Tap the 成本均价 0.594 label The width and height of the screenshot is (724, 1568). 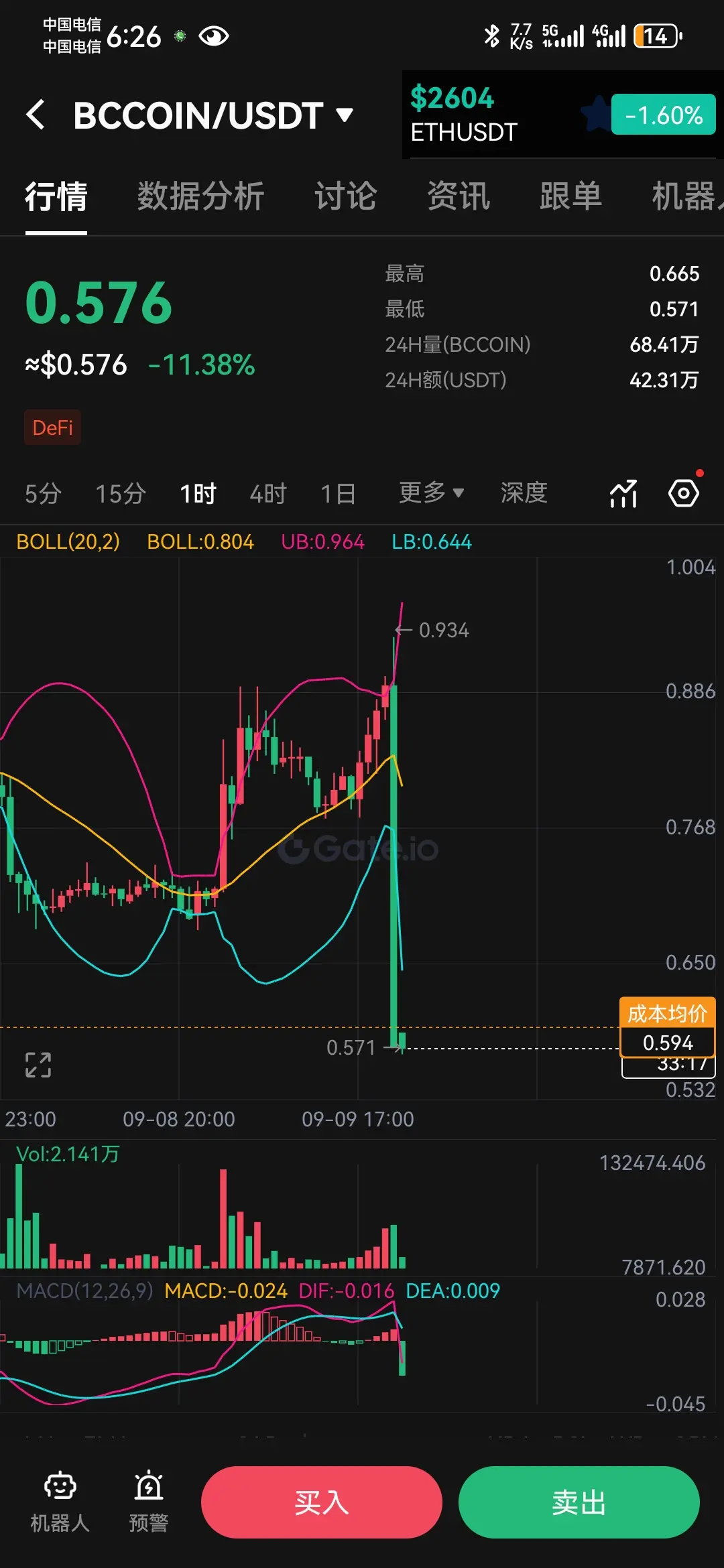668,1027
